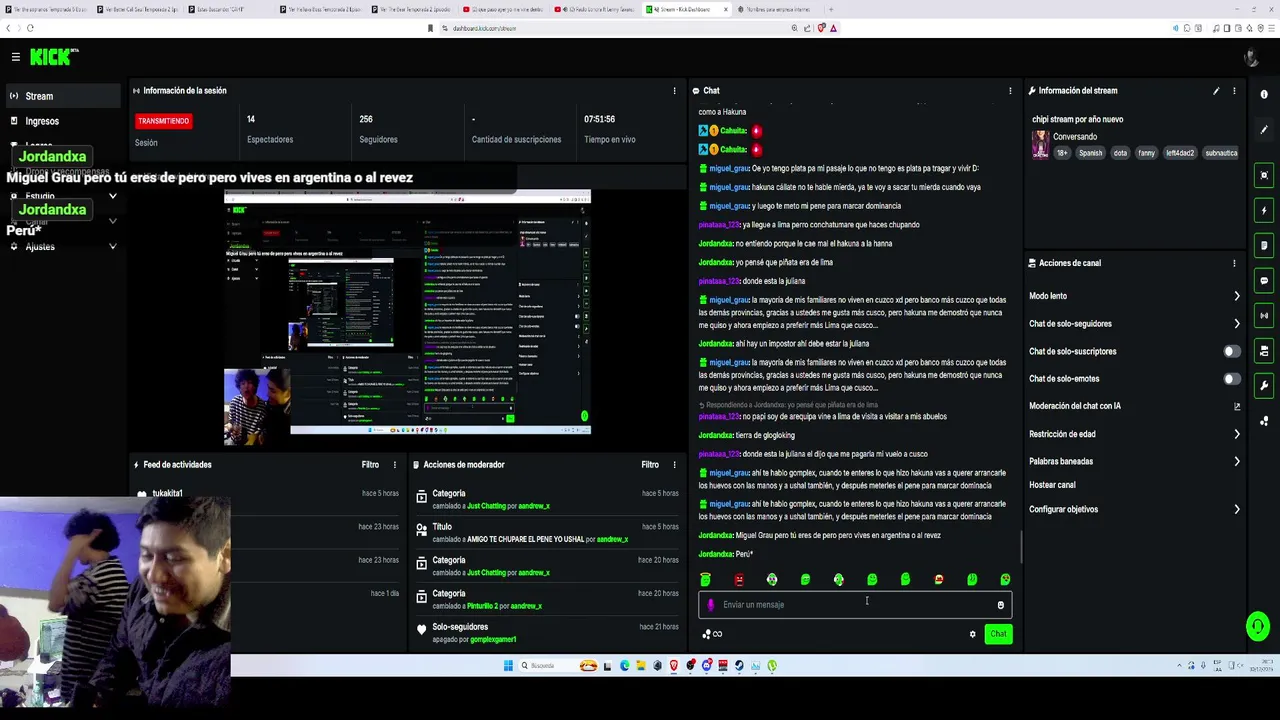The width and height of the screenshot is (1280, 720).
Task: Switch to the Better Call Saul browser tab
Action: (x=139, y=10)
